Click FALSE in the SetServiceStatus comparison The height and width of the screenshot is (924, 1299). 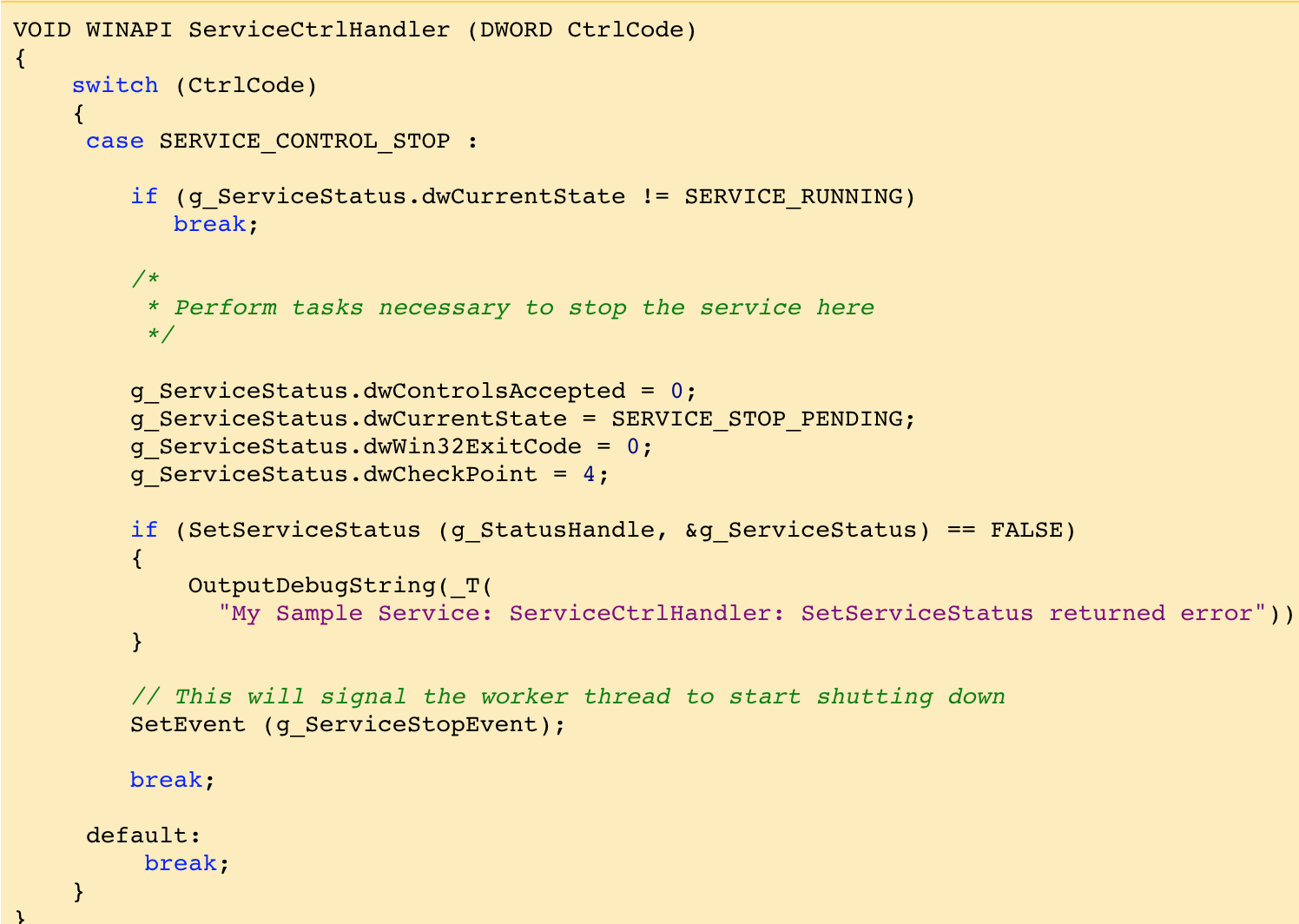coord(1026,530)
